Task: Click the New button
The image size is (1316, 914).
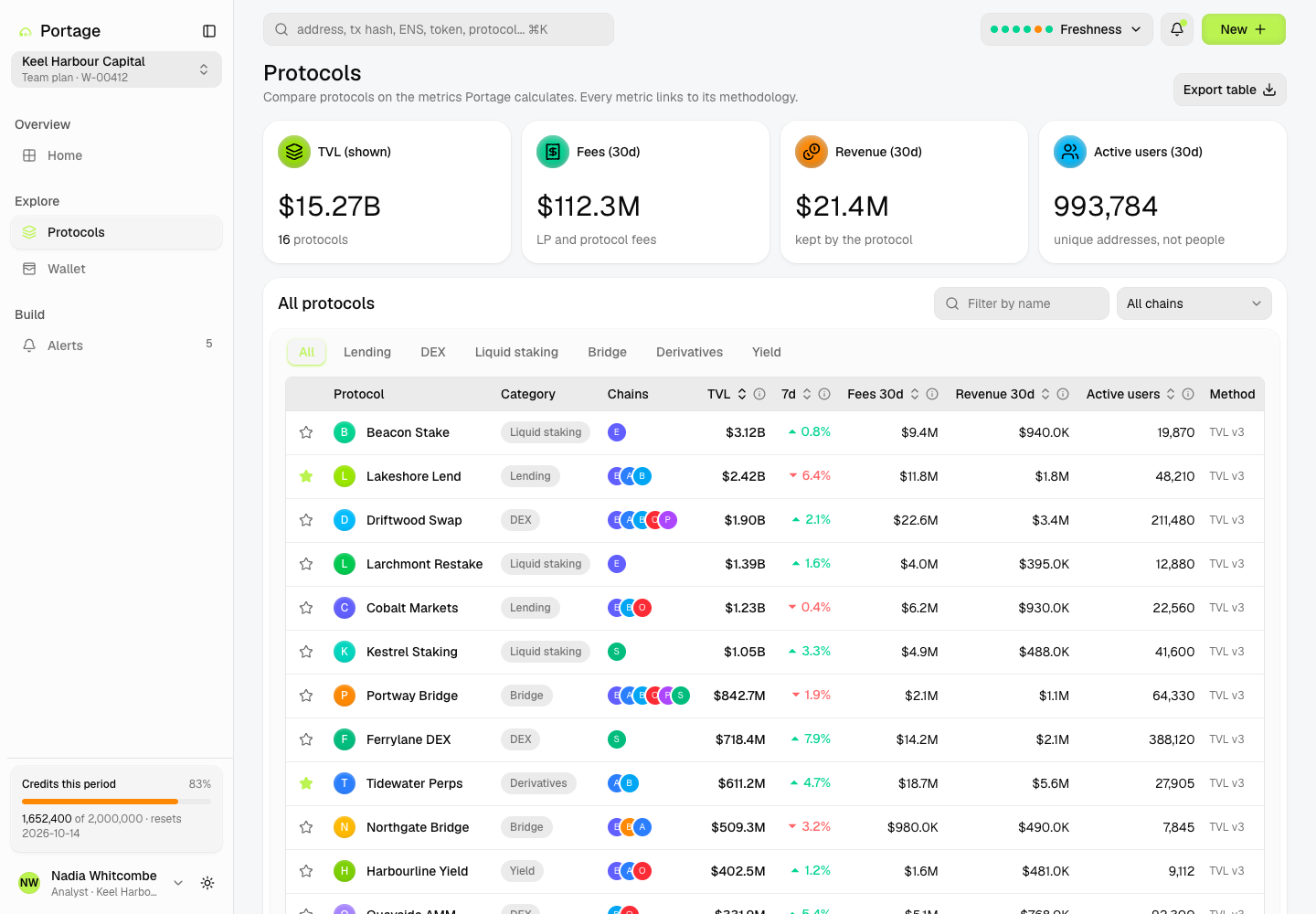Action: pos(1244,29)
